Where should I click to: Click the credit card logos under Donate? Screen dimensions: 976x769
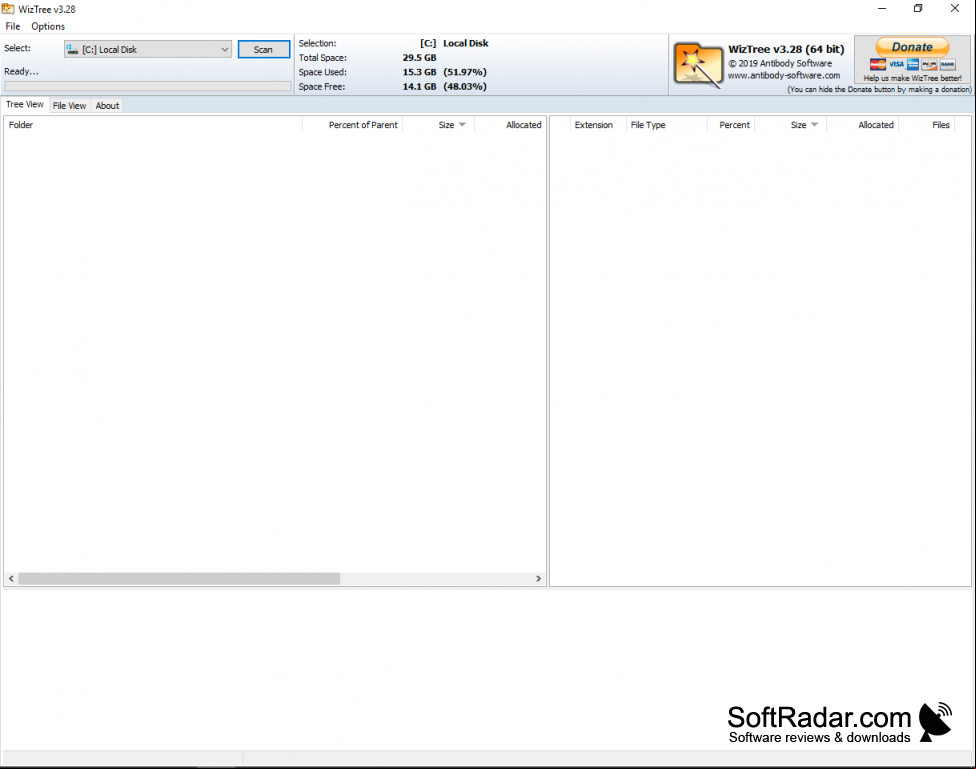point(912,65)
